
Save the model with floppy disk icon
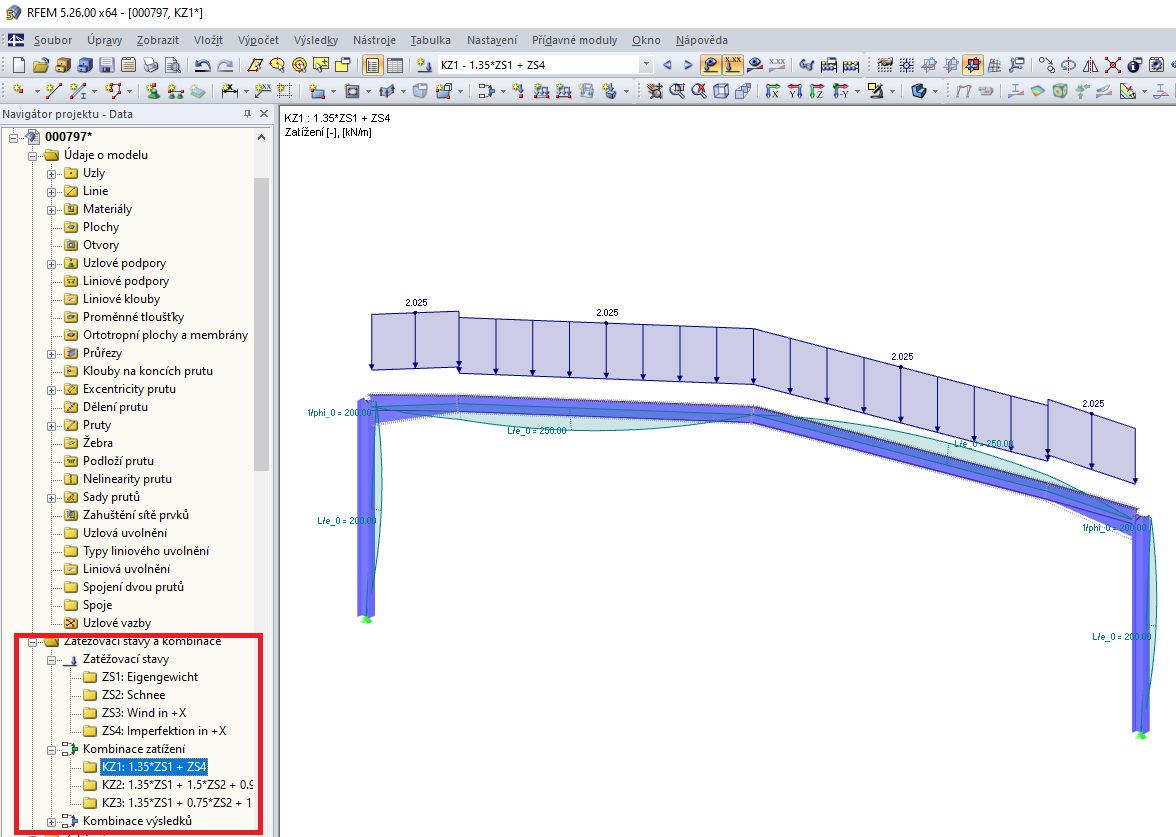pos(106,65)
